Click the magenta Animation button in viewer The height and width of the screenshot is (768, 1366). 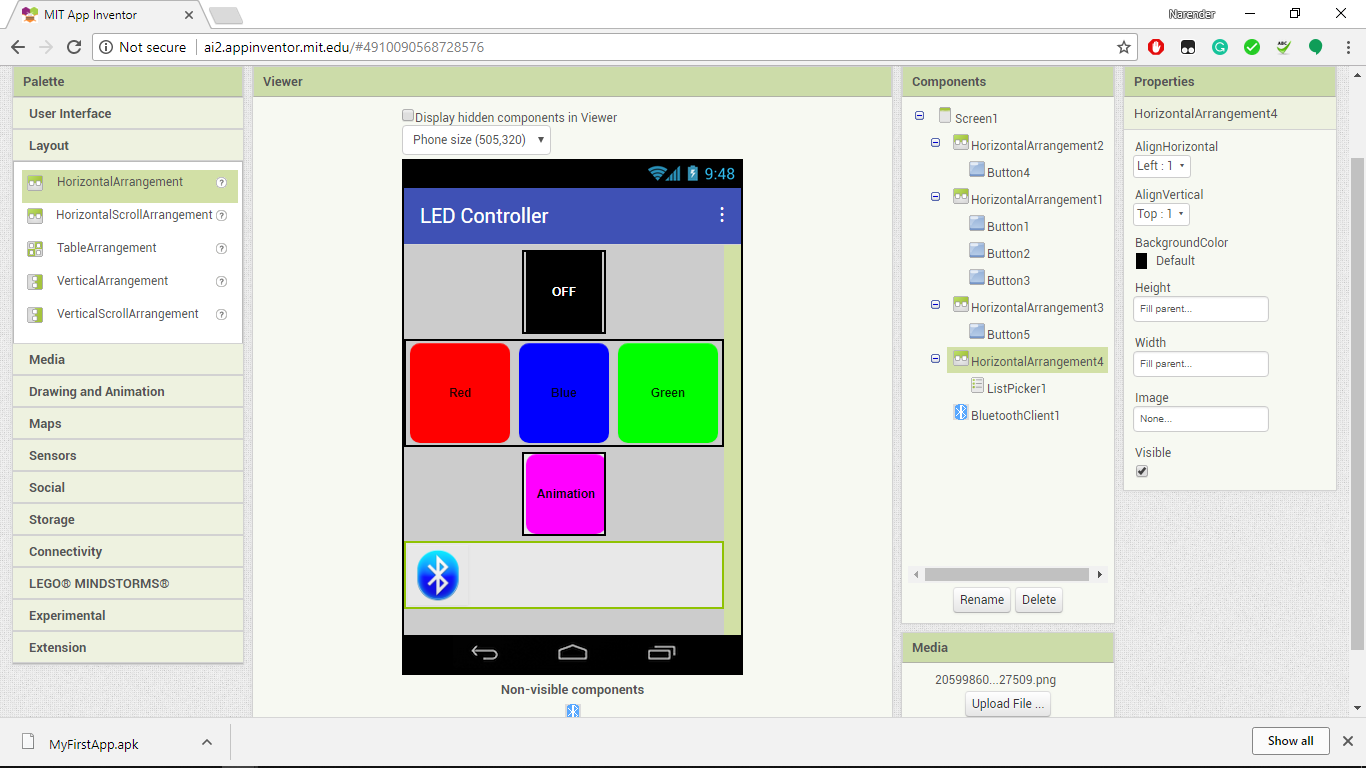coord(565,494)
